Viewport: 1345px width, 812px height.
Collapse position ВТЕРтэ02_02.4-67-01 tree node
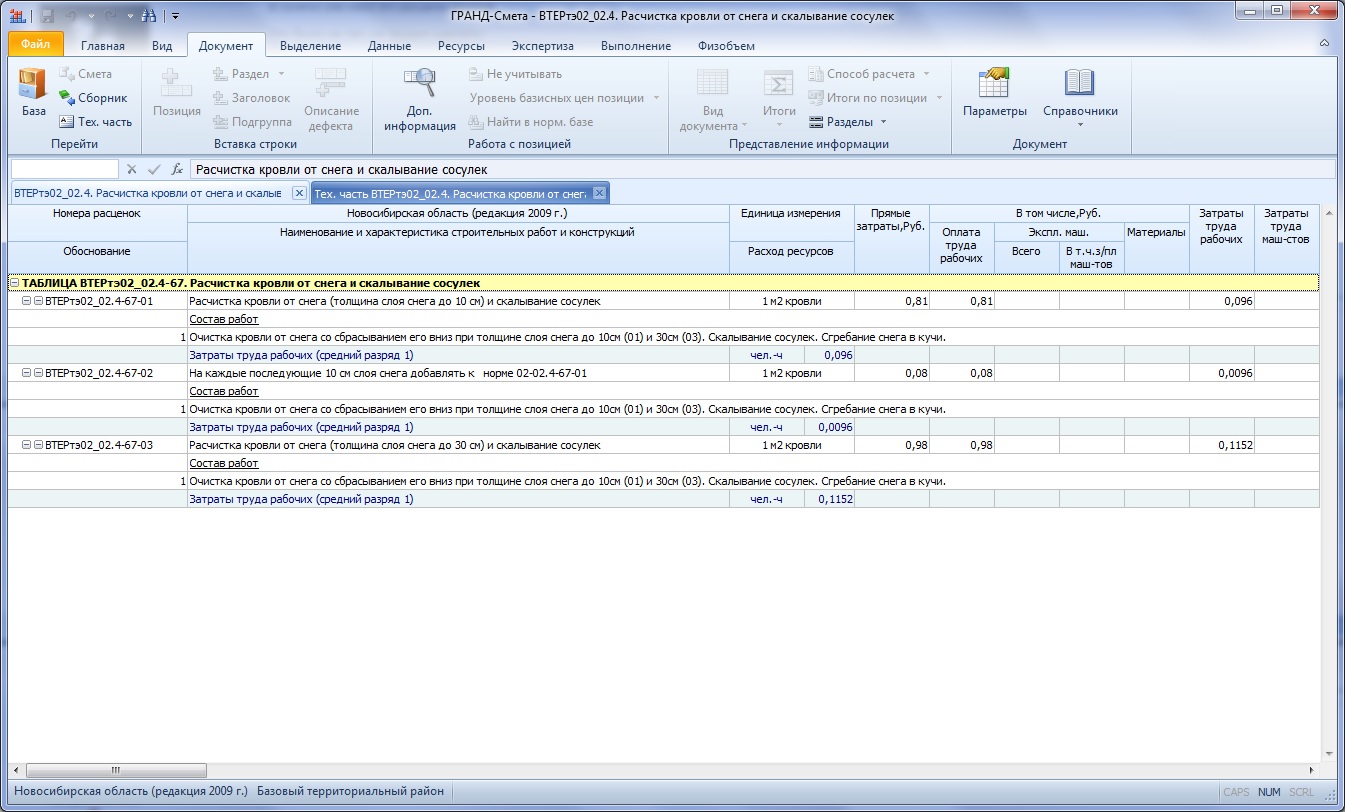tap(27, 301)
